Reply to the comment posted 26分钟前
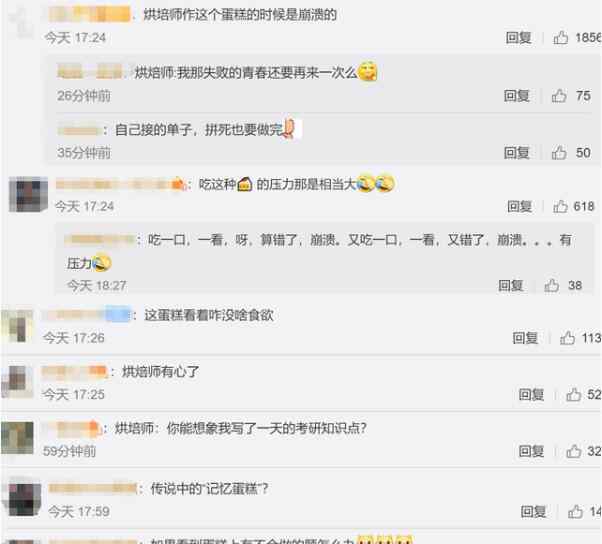Screen dimensions: 602x544 516,96
